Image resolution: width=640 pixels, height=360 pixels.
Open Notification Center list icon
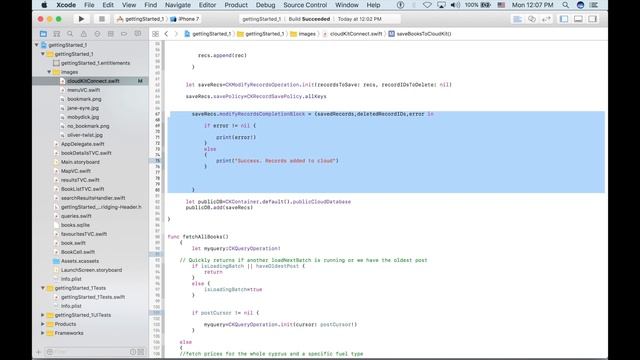click(594, 5)
